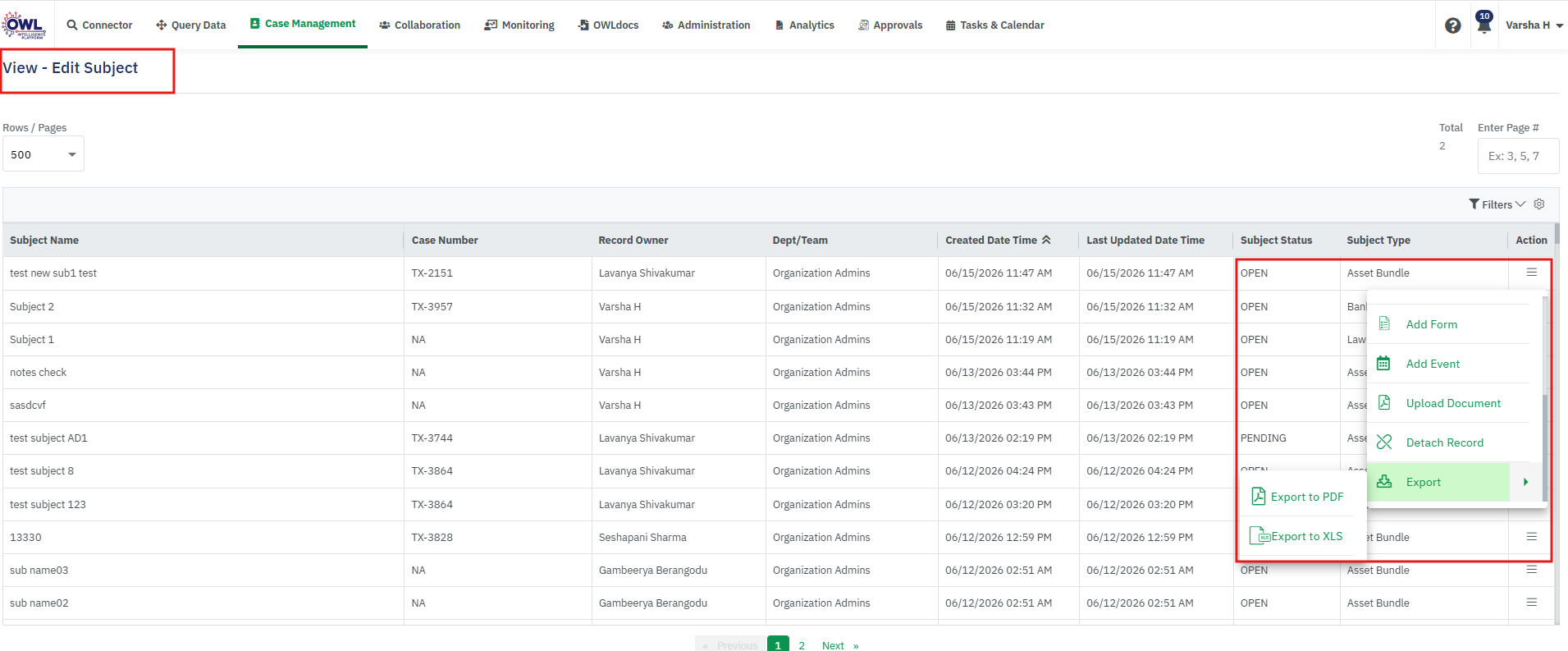Click record owner Seshapani Sharma

[x=642, y=538]
